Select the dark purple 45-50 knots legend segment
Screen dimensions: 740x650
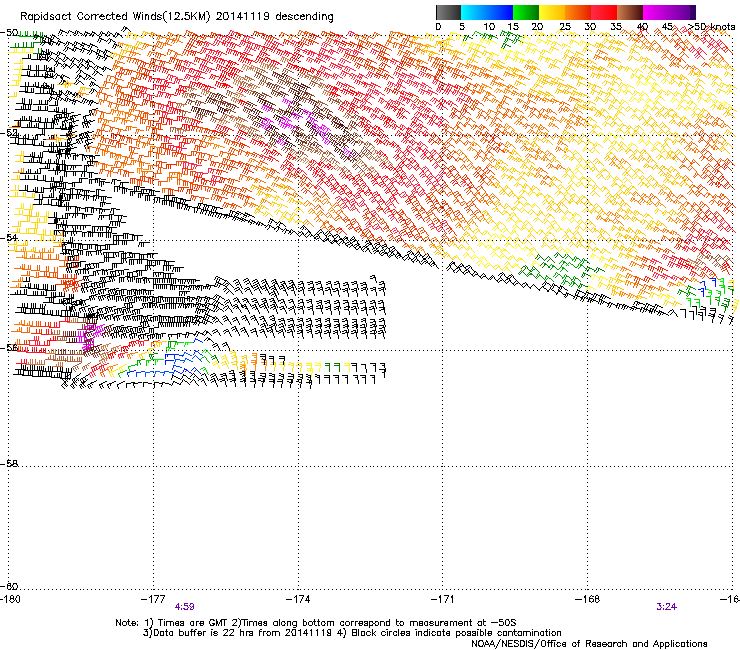pos(682,12)
